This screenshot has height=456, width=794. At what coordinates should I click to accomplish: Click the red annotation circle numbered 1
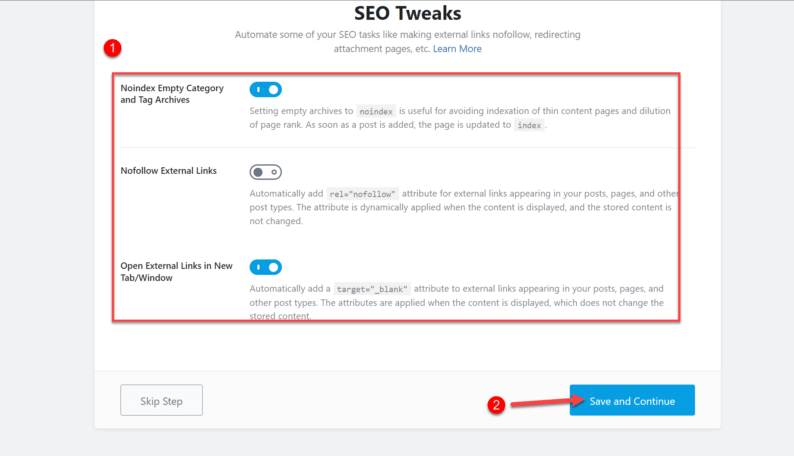coord(113,47)
